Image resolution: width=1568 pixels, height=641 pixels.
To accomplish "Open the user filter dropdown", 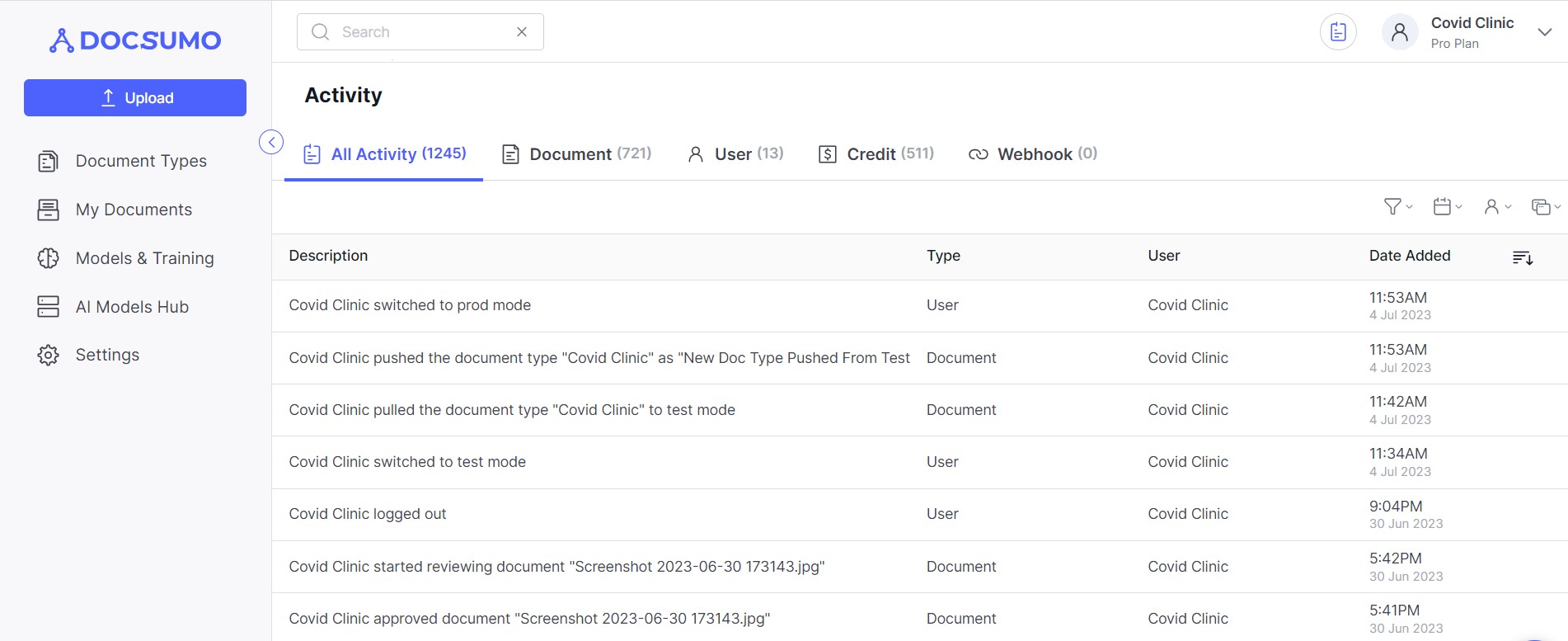I will tap(1497, 207).
